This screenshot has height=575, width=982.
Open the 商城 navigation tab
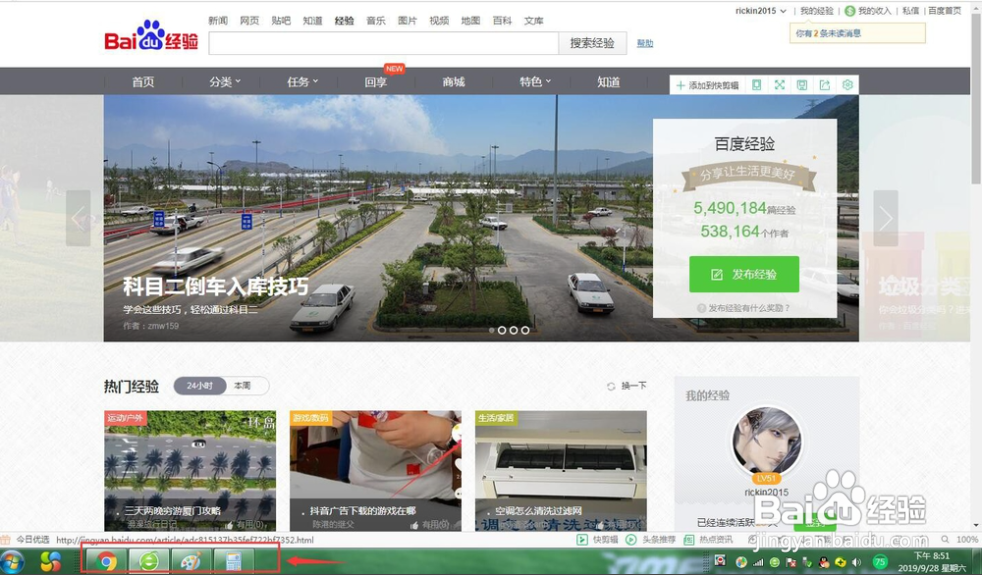pyautogui.click(x=453, y=82)
